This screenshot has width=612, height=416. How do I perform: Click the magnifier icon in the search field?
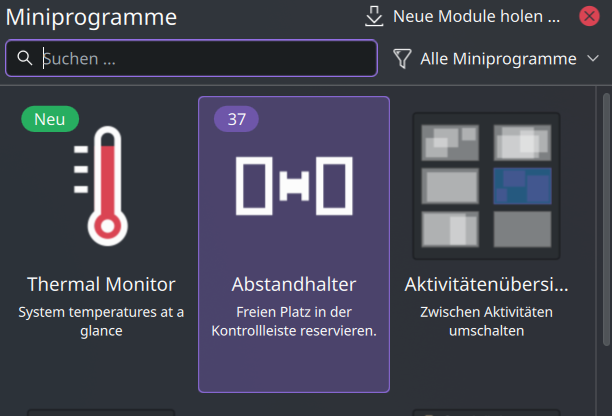pyautogui.click(x=25, y=58)
